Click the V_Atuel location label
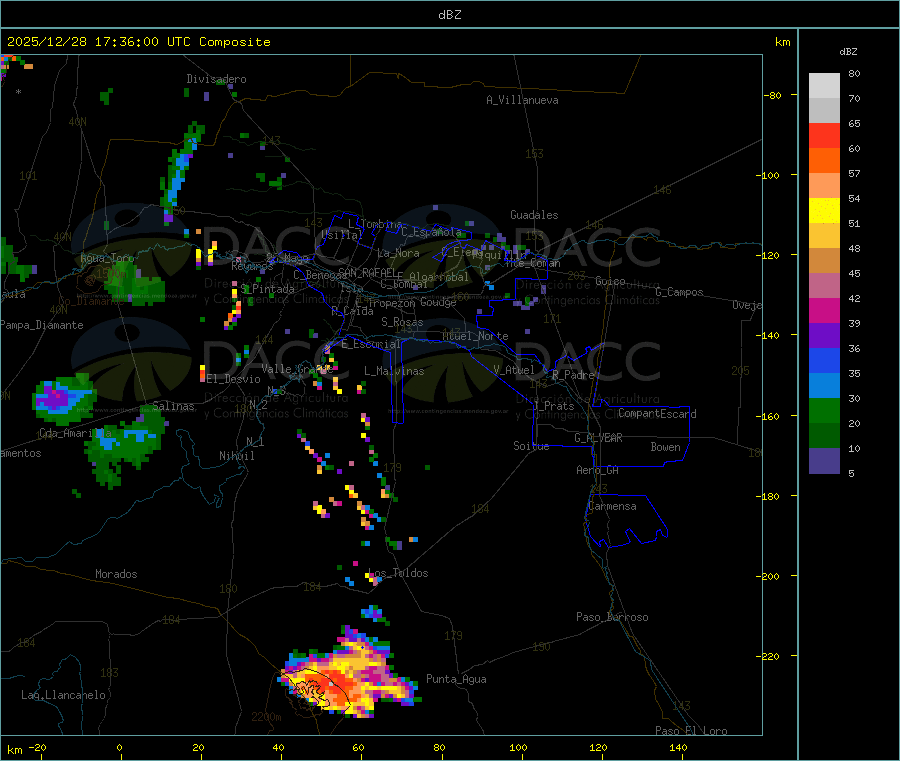This screenshot has width=900, height=761. click(514, 370)
